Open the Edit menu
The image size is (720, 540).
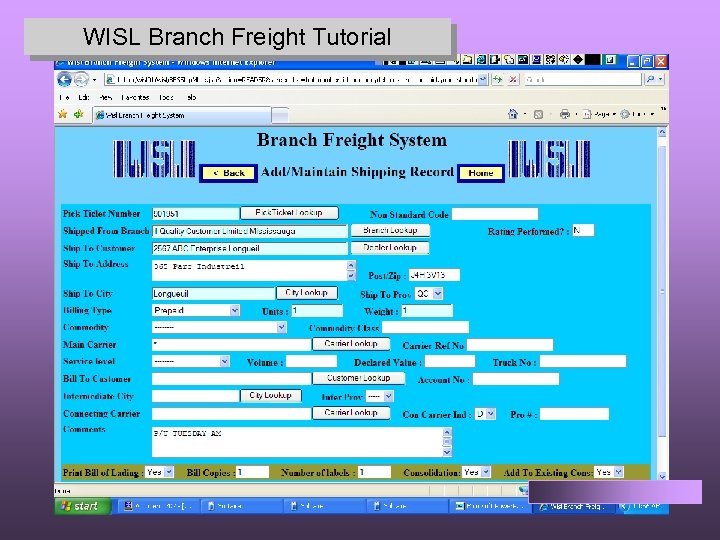[x=84, y=97]
